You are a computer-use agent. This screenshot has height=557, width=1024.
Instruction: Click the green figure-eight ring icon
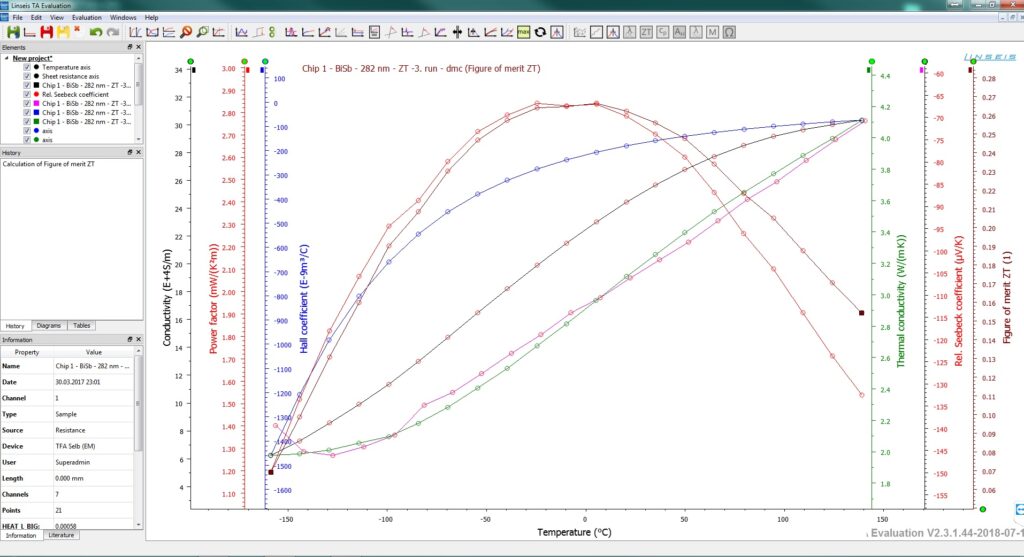click(x=272, y=32)
